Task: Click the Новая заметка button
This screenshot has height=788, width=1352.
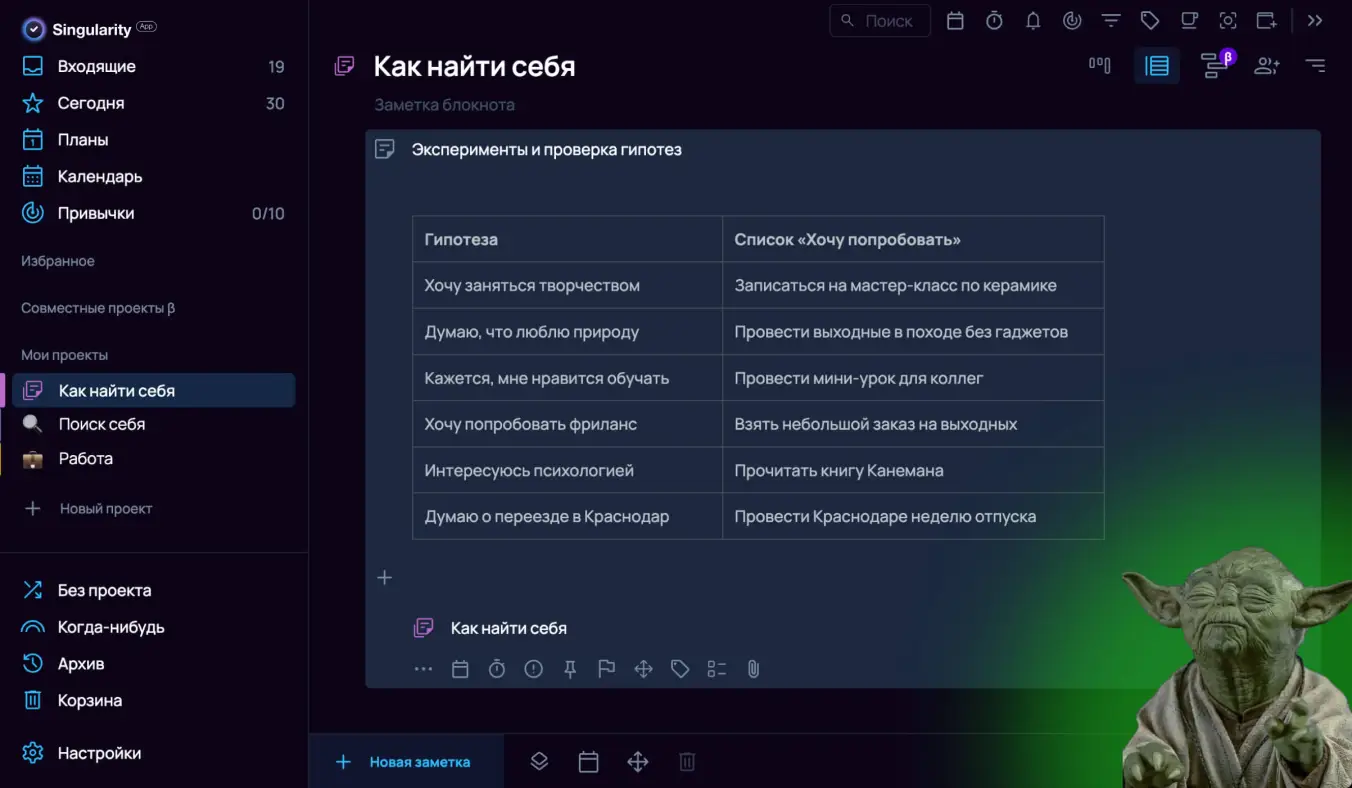Action: click(x=405, y=762)
